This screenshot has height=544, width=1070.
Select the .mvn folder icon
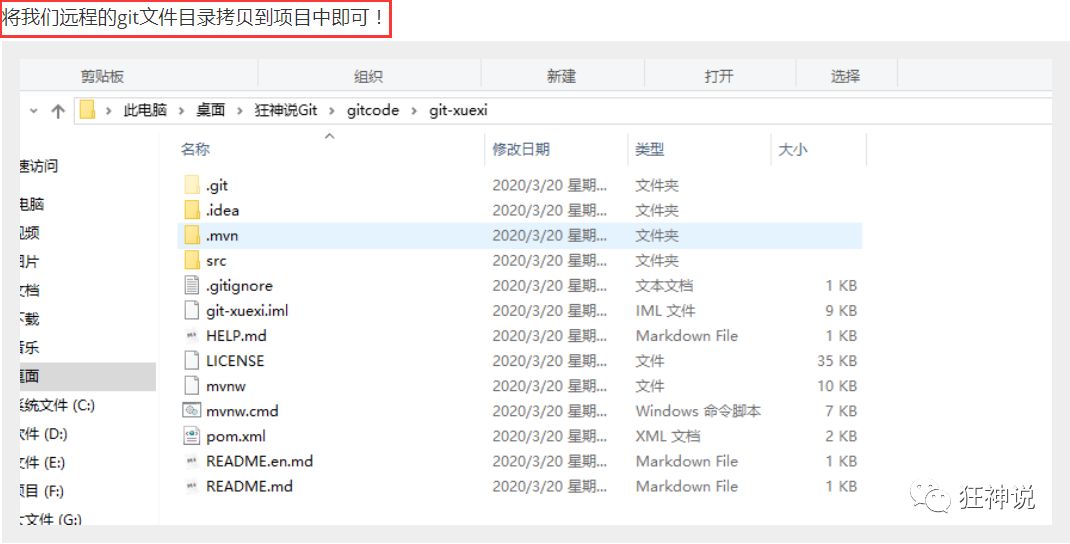tap(192, 235)
